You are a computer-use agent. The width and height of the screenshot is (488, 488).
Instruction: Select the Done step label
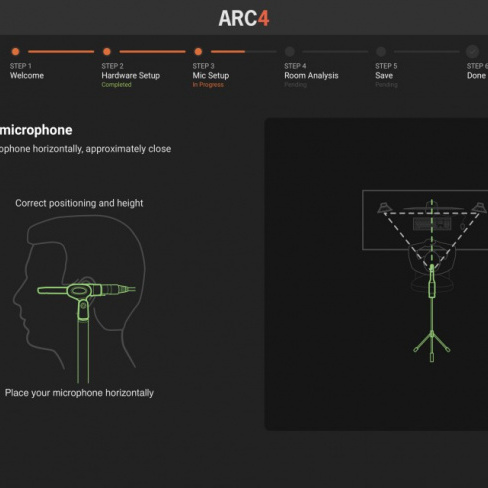476,76
